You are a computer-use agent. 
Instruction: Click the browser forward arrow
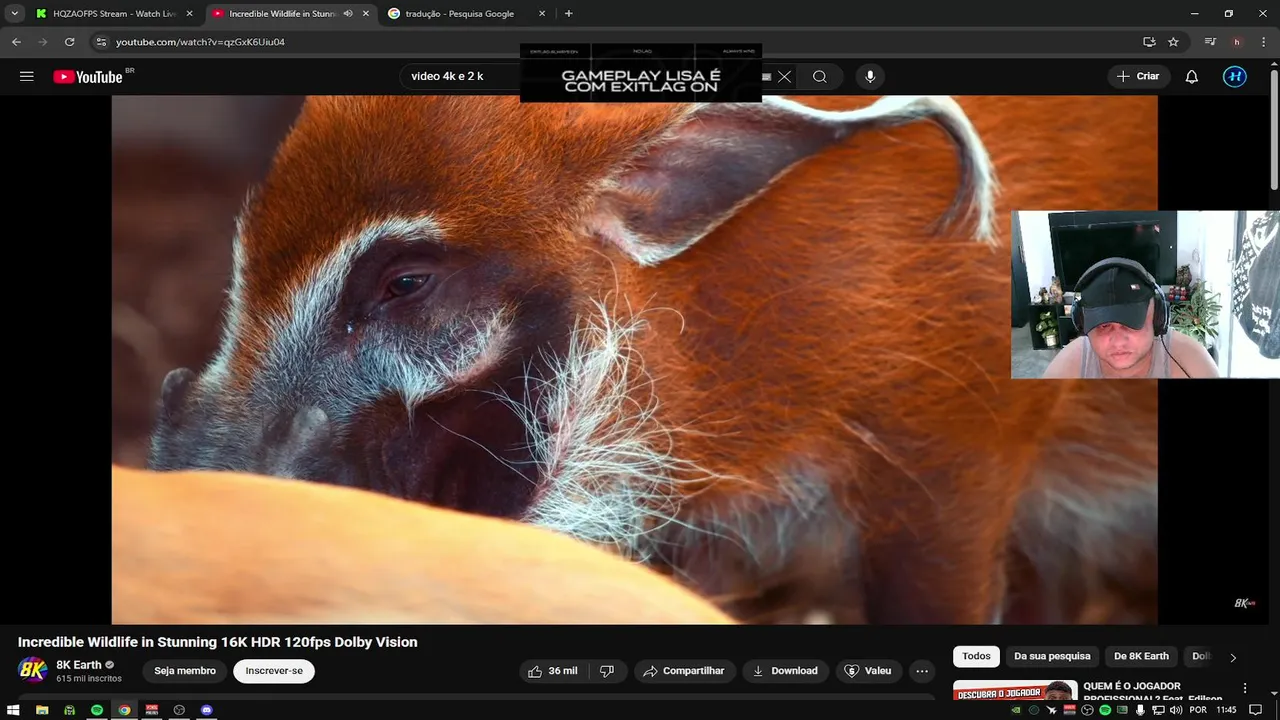coord(42,42)
